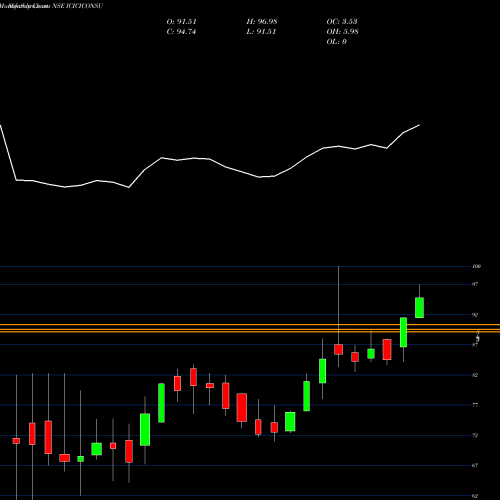Click the 82 price axis label
Image resolution: width=500 pixels, height=500 pixels.
click(475, 375)
